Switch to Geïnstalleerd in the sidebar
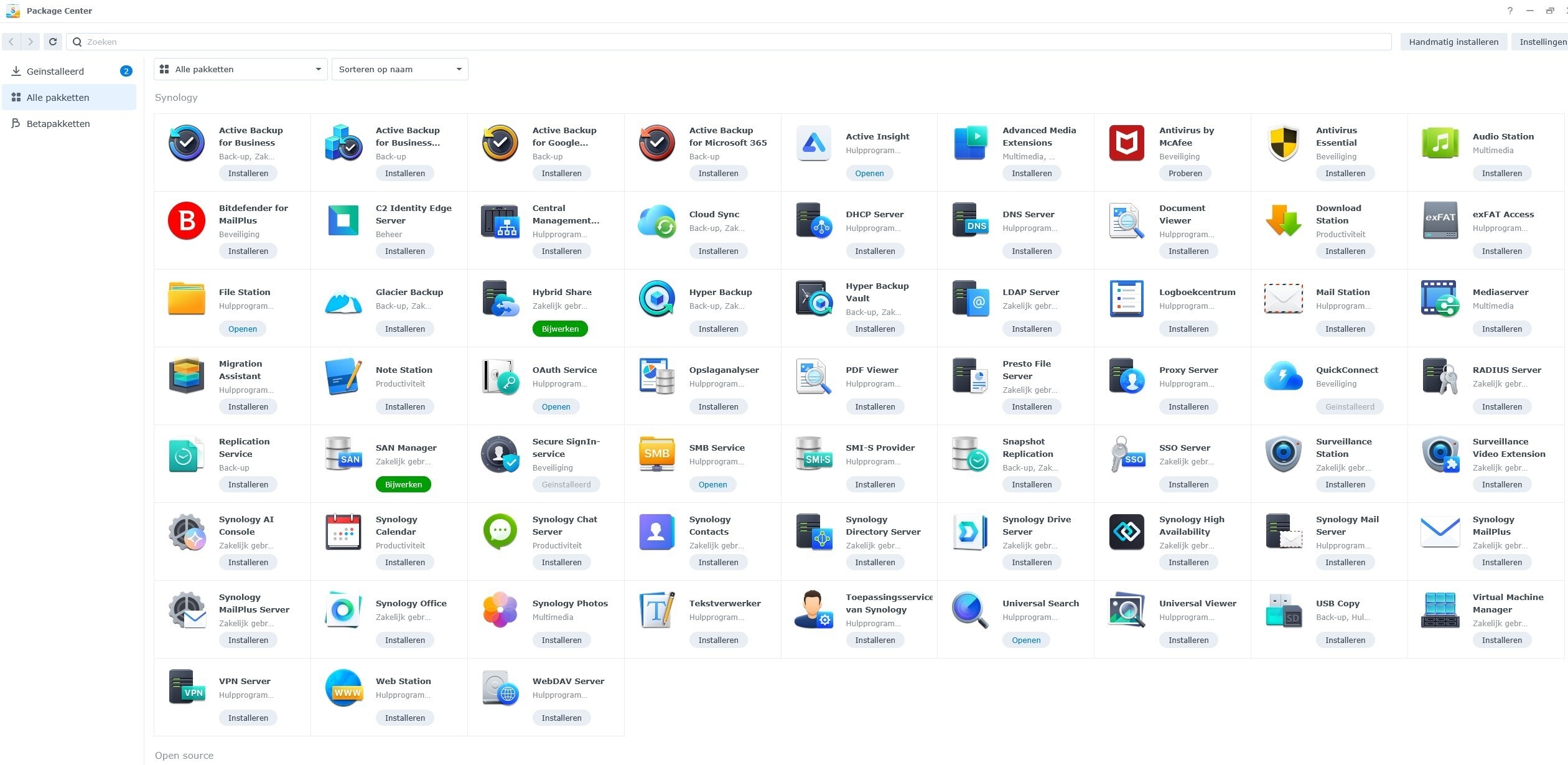The height and width of the screenshot is (765, 1568). (69, 71)
